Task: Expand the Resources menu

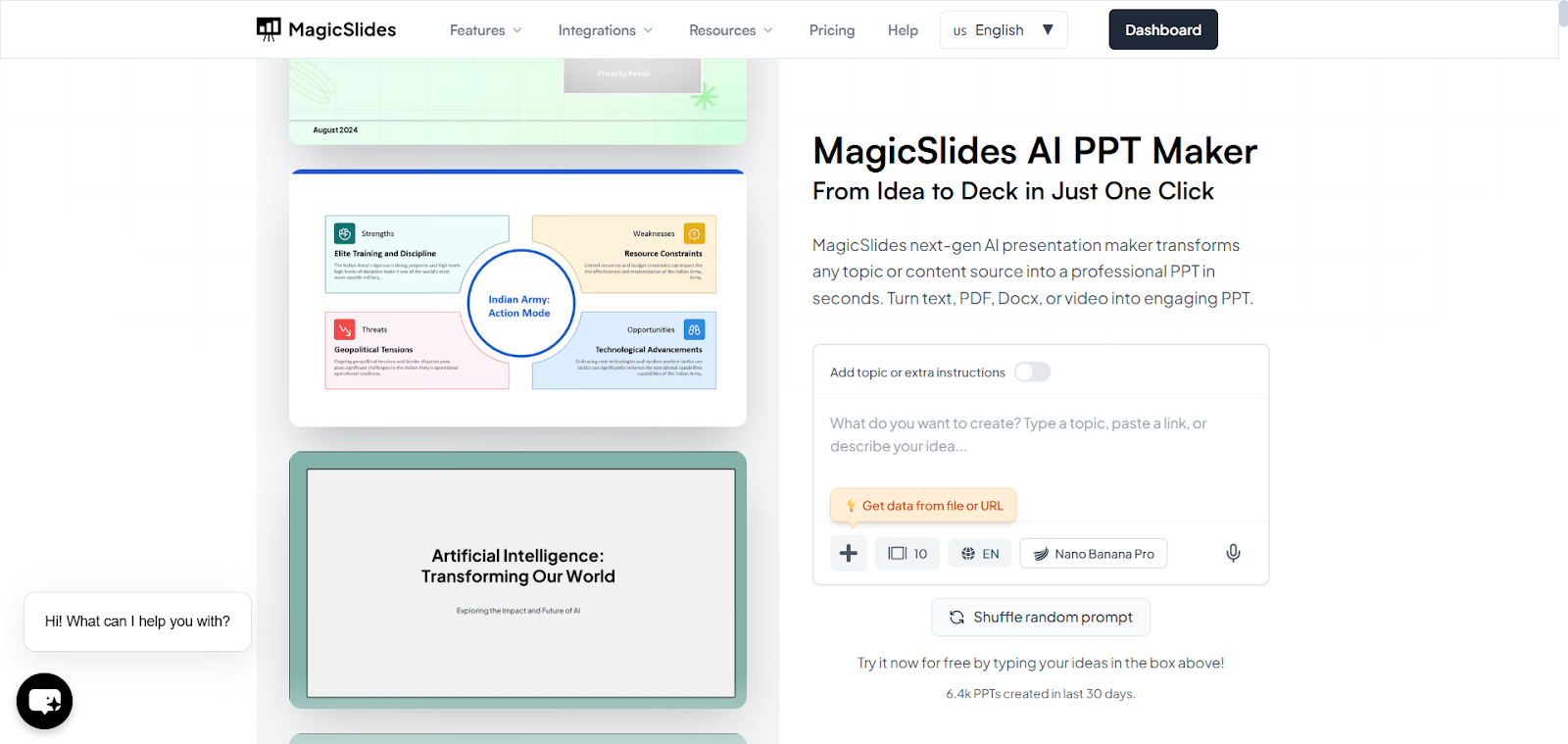Action: (x=731, y=30)
